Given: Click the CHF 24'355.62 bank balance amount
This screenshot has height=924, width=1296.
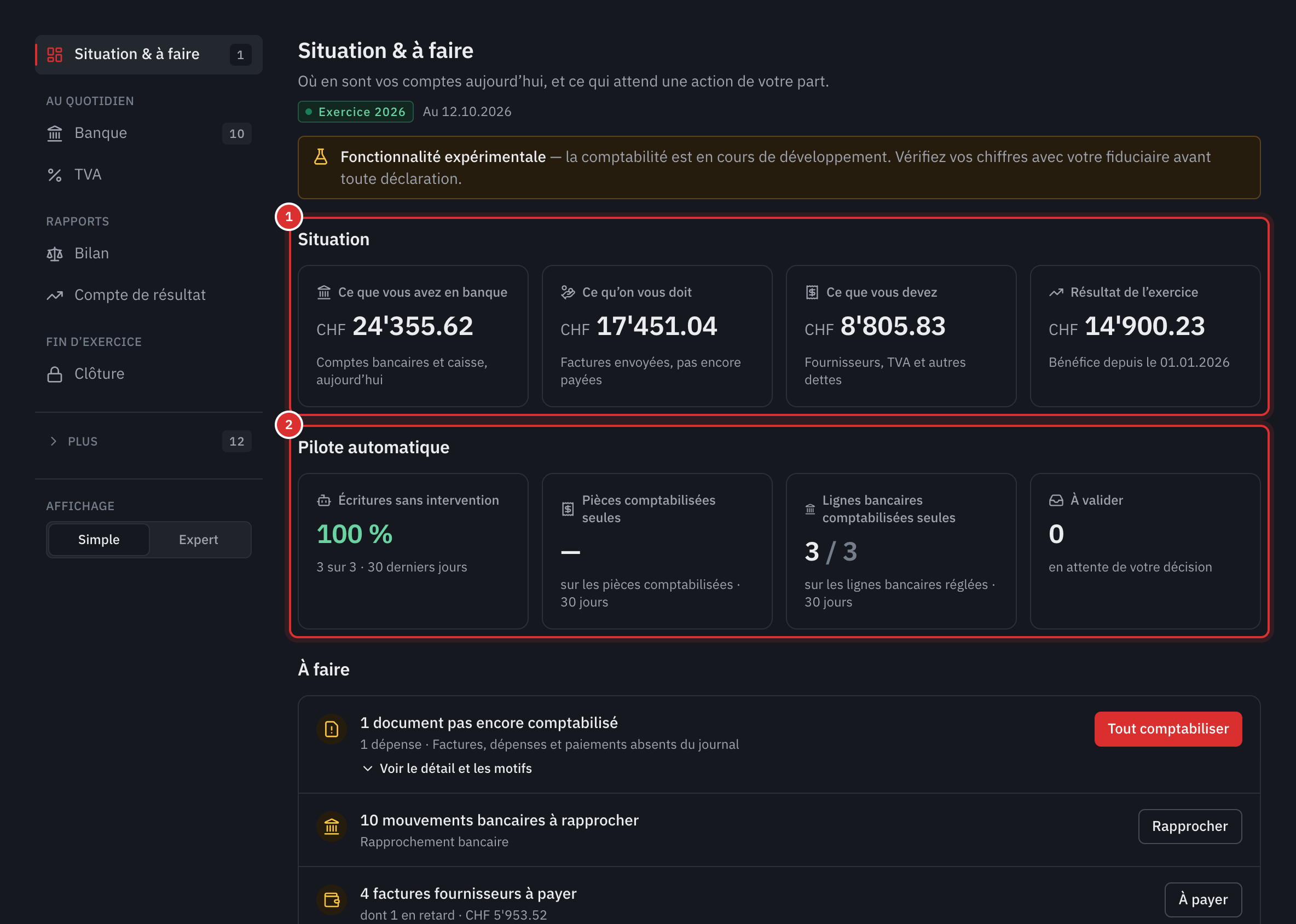Looking at the screenshot, I should (395, 327).
